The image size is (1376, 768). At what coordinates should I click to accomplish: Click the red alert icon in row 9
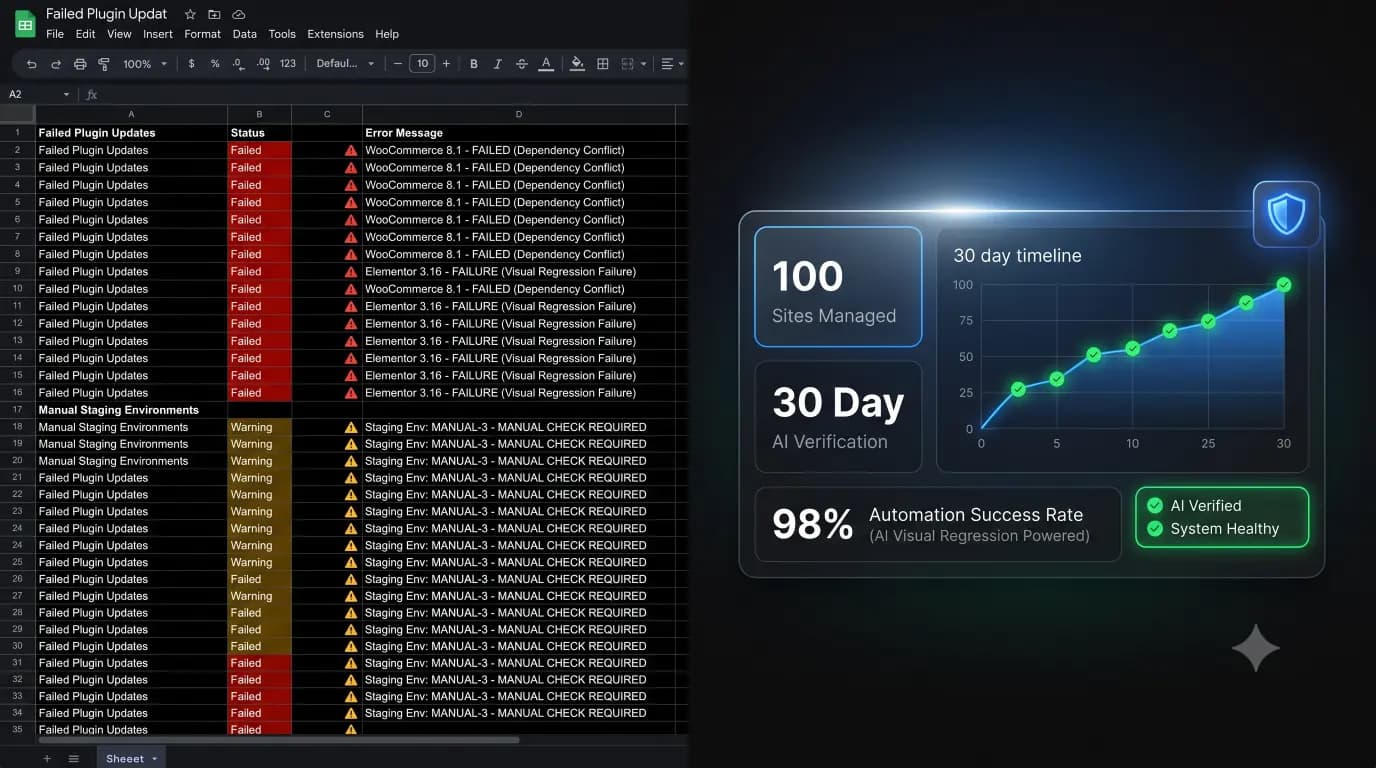tap(351, 272)
